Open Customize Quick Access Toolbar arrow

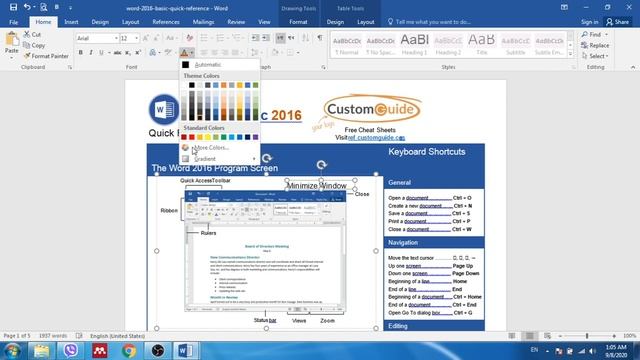click(x=70, y=7)
